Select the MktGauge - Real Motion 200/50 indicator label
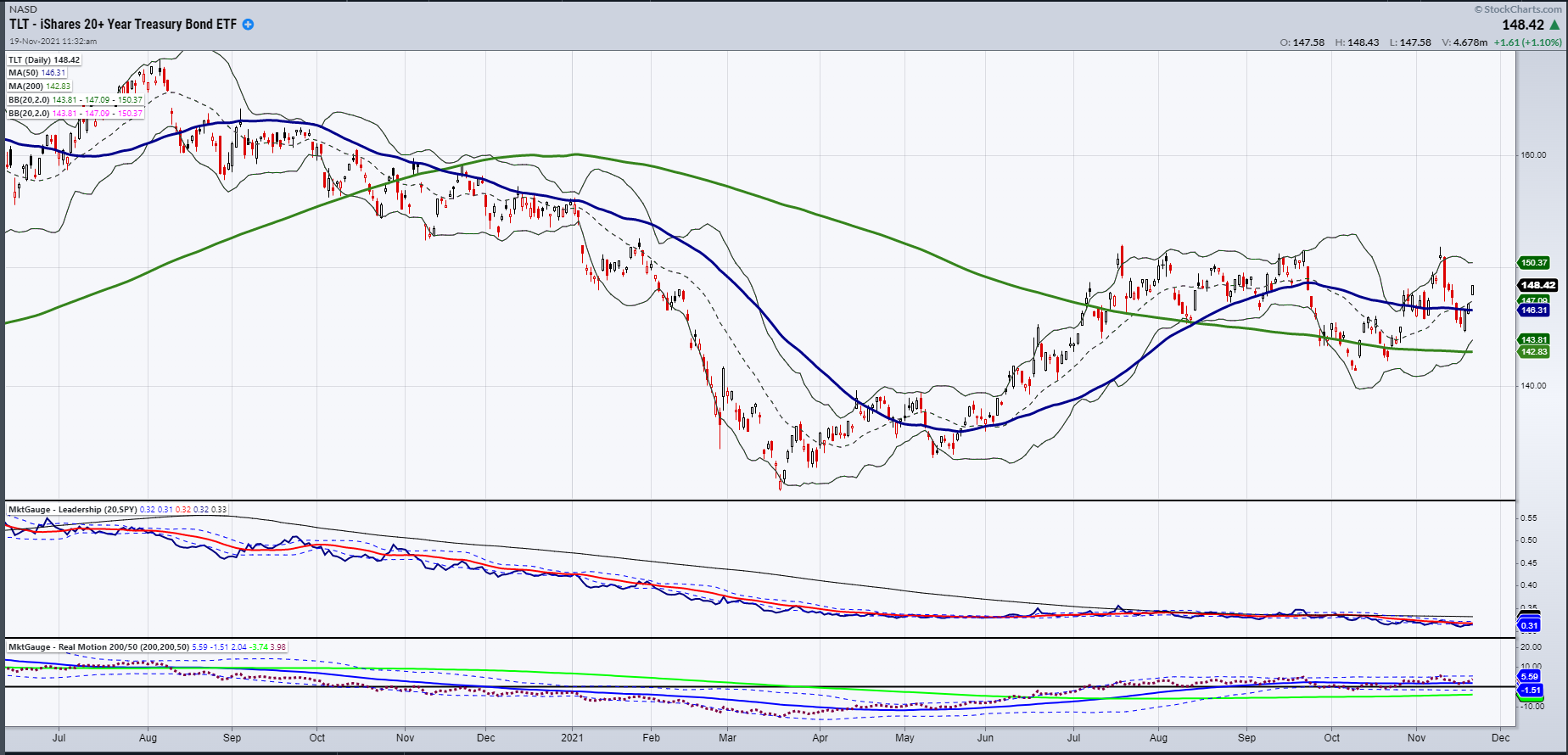Viewport: 1568px width, 755px height. [x=99, y=647]
